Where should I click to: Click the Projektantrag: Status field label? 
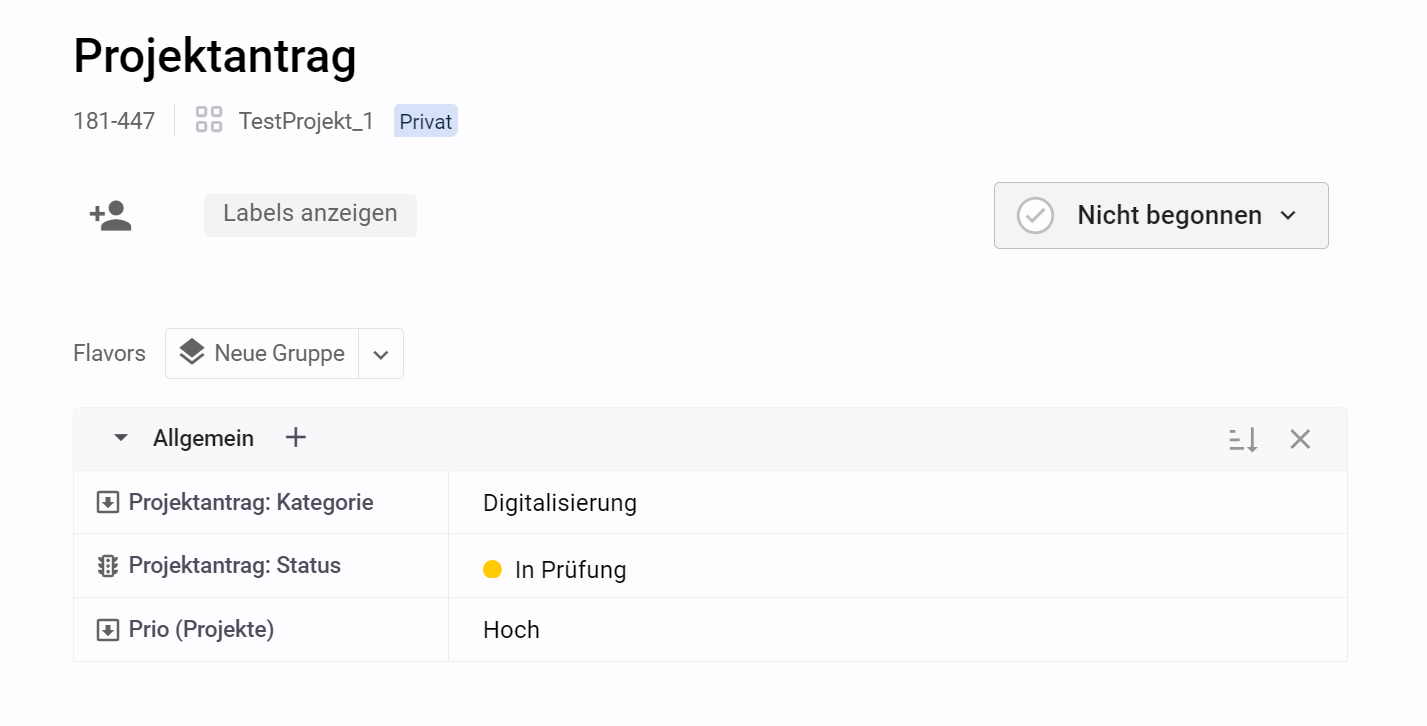(x=235, y=566)
